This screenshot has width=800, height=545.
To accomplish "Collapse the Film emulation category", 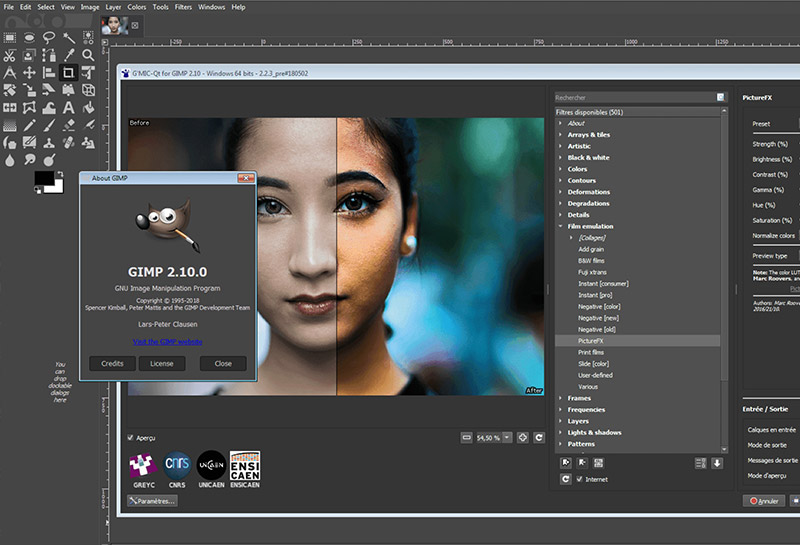I will point(560,226).
